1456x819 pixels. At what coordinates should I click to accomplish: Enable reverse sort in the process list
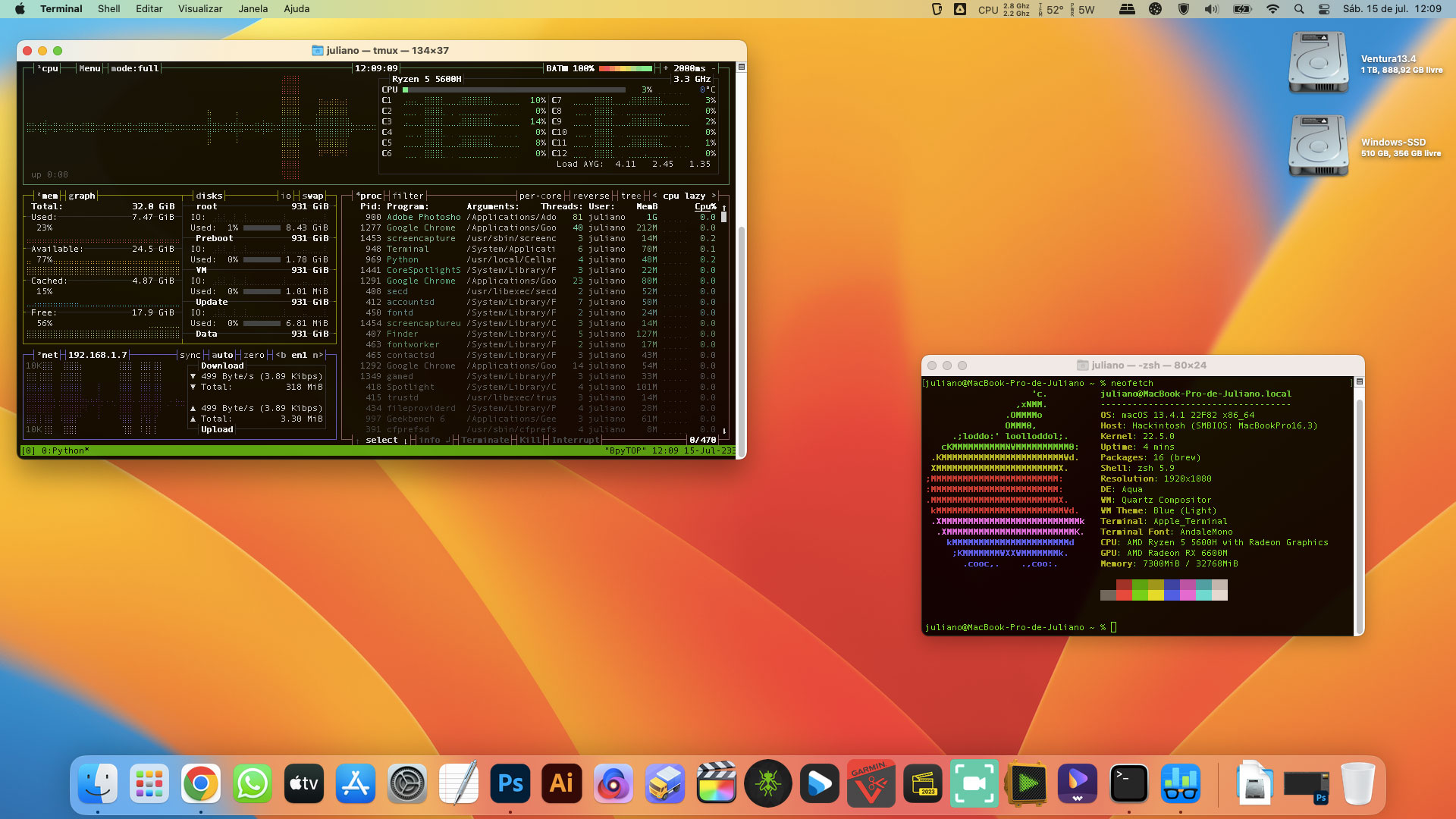pos(591,196)
